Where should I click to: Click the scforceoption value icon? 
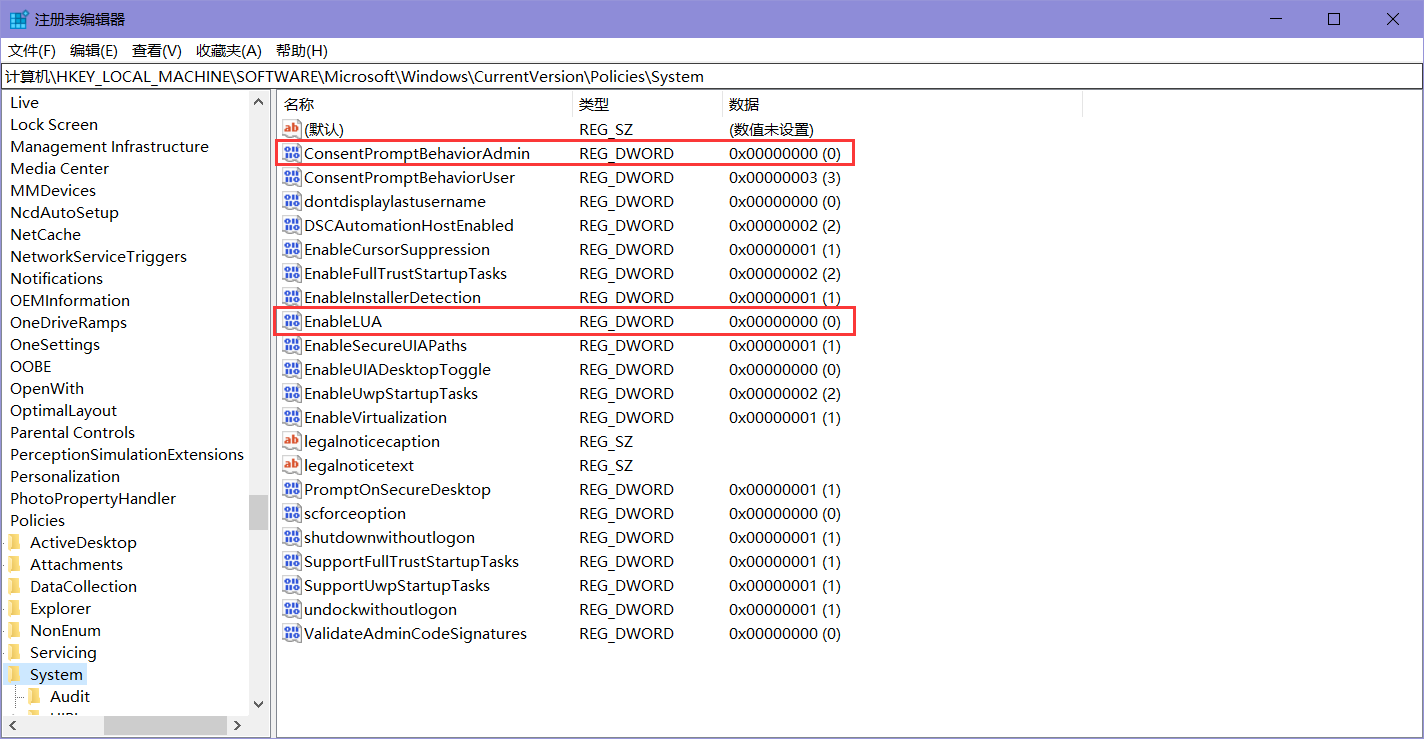291,513
